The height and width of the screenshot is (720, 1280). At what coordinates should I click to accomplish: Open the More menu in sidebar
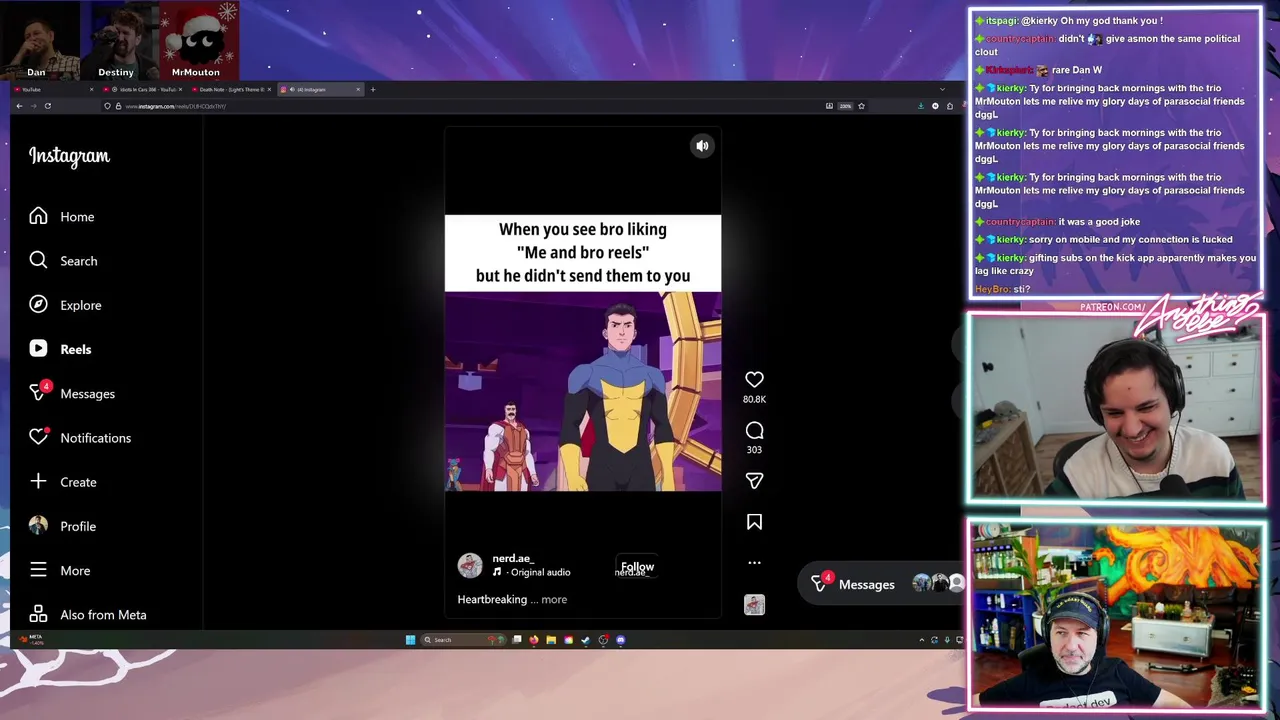coord(60,570)
